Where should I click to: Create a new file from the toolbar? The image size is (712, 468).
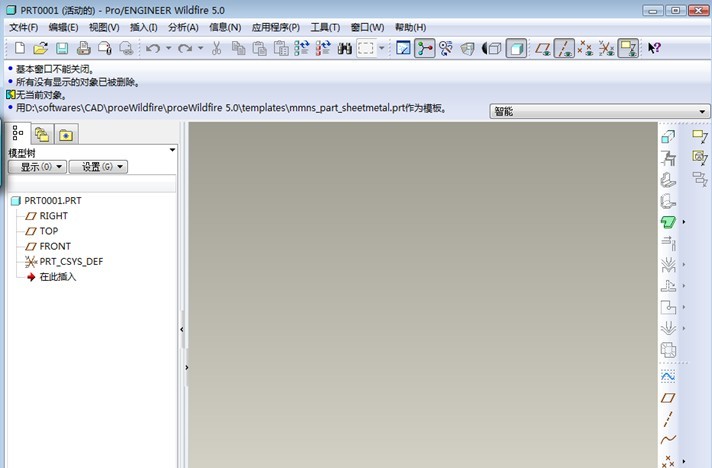tap(20, 48)
